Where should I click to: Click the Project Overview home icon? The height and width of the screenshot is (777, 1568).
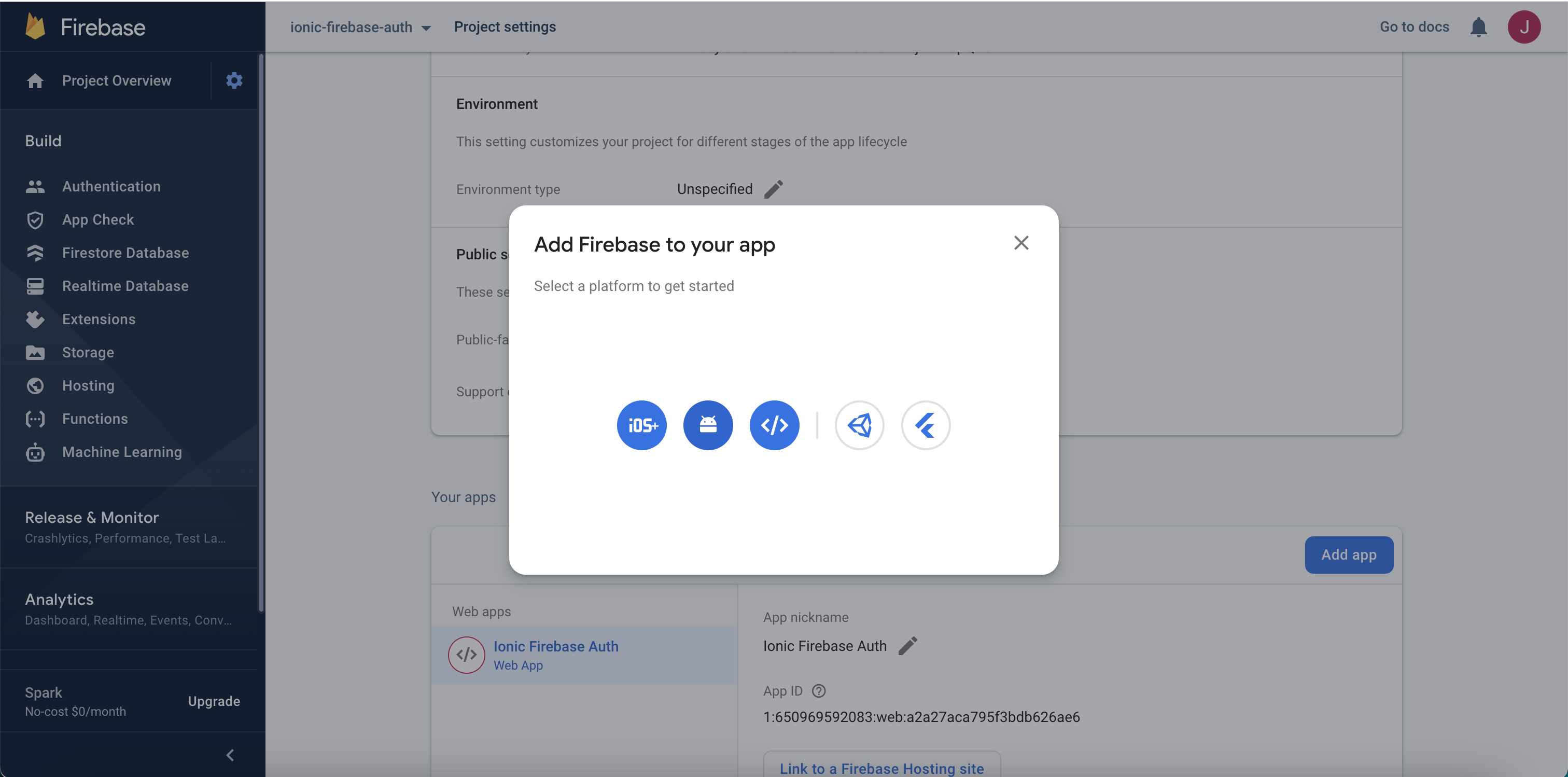pyautogui.click(x=35, y=80)
